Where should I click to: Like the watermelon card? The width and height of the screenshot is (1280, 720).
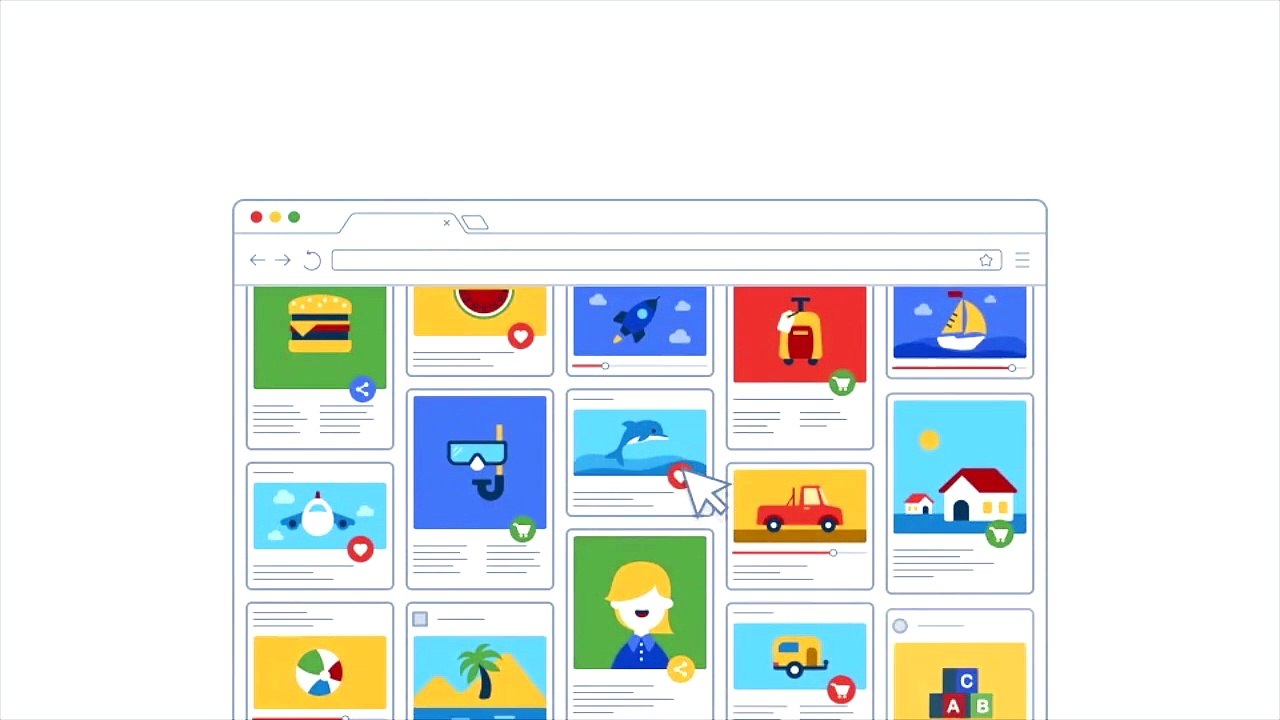point(520,336)
